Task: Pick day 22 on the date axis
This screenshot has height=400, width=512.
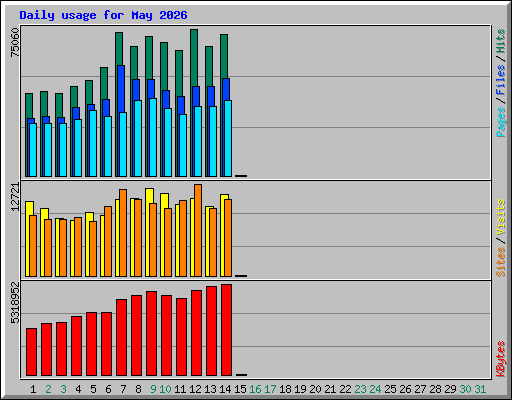Action: pyautogui.click(x=345, y=389)
